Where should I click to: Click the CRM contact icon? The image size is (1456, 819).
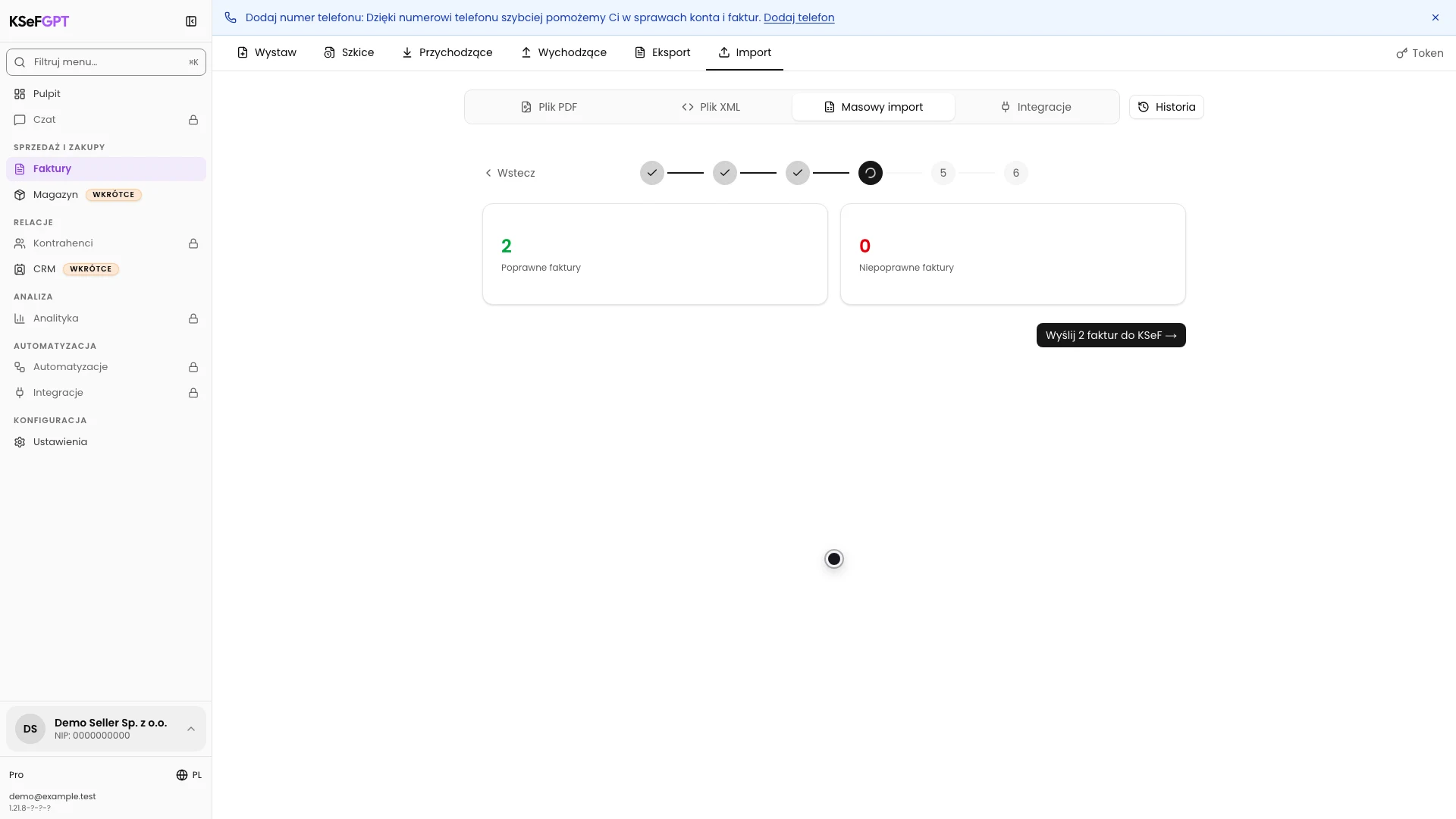point(20,269)
